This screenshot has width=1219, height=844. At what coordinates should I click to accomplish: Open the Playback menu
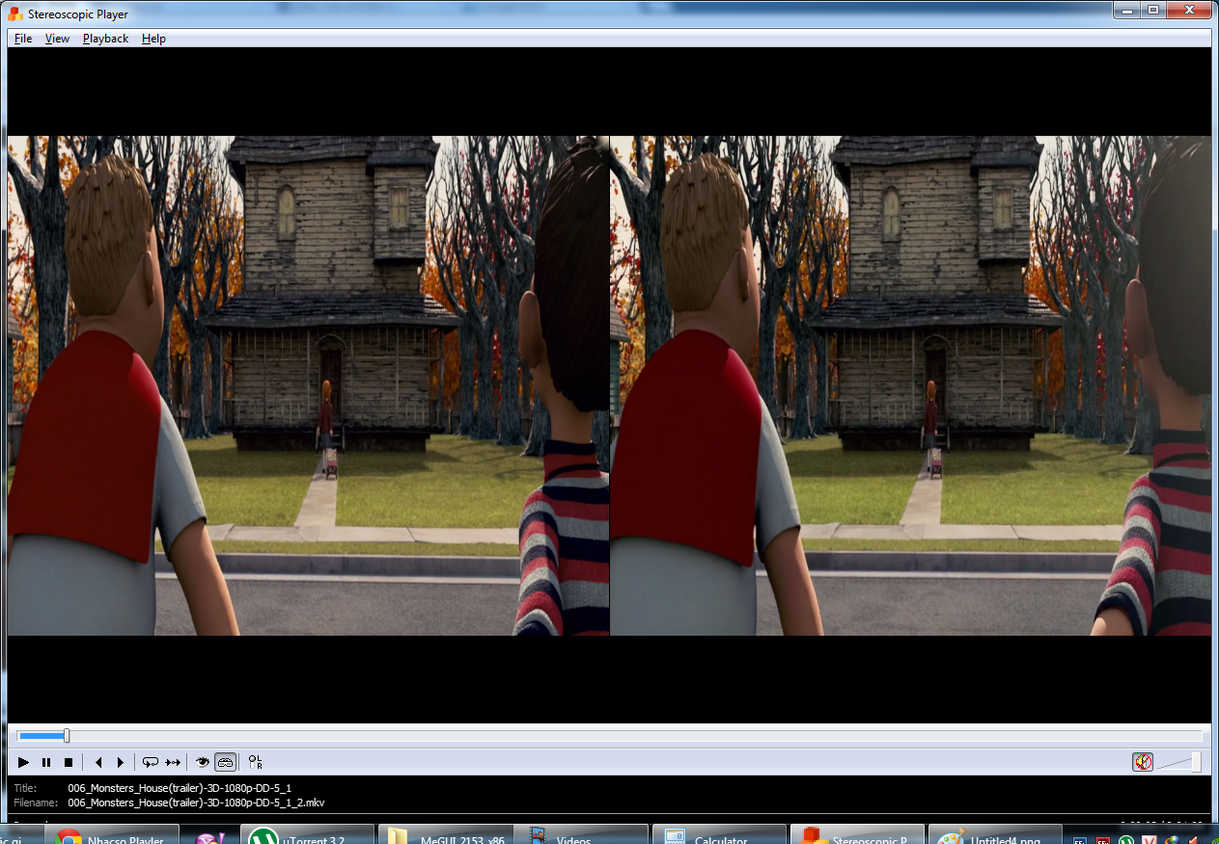[x=105, y=38]
